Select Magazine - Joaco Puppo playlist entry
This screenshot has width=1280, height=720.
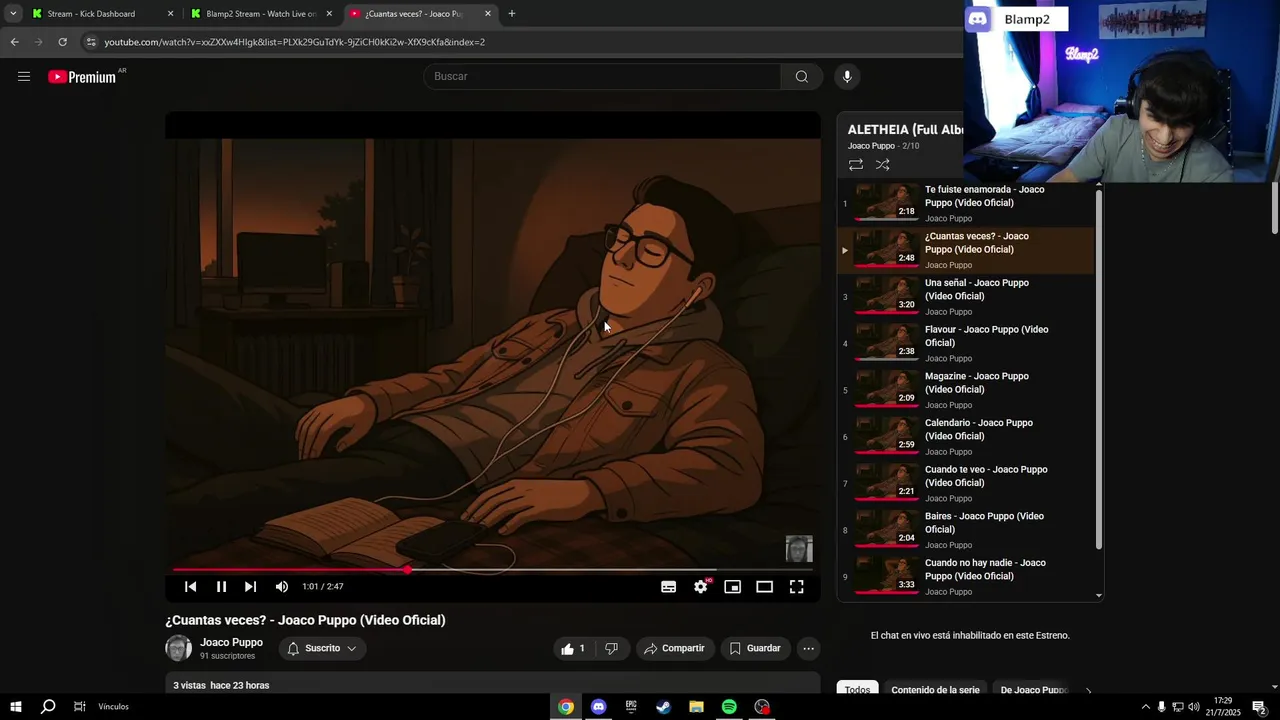[965, 390]
